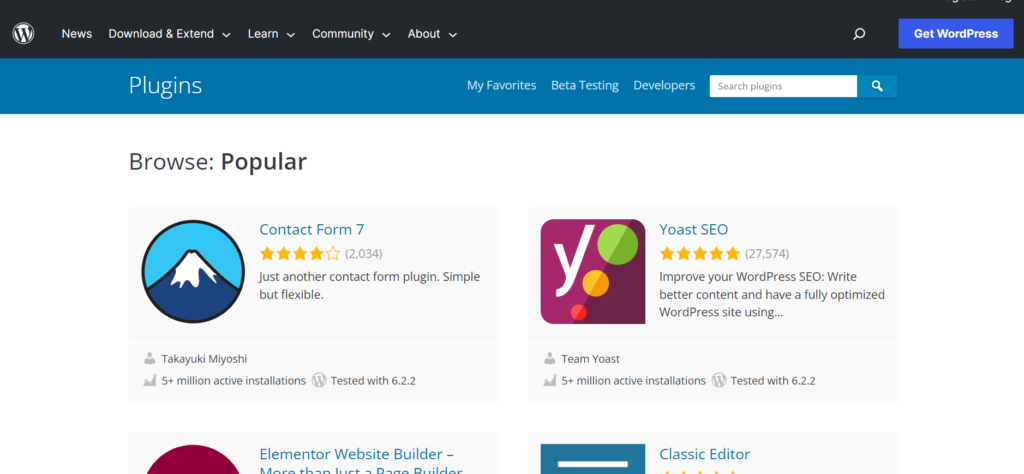
Task: Open the Developers link
Action: [x=664, y=86]
